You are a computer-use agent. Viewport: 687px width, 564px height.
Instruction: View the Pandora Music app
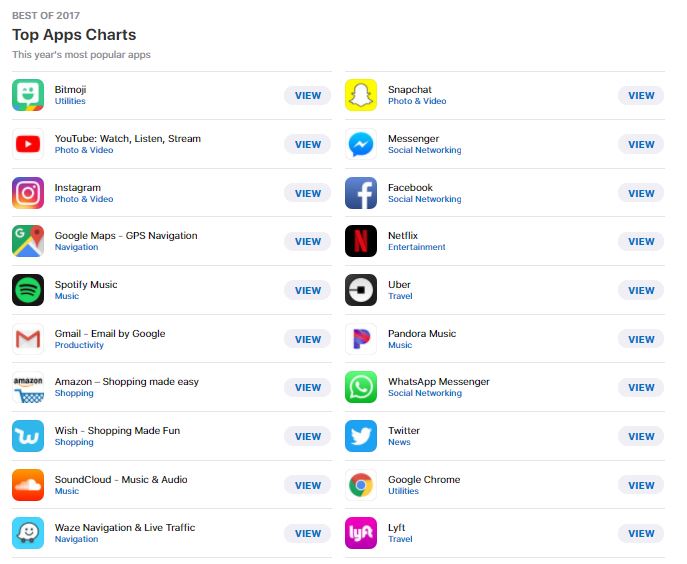641,339
